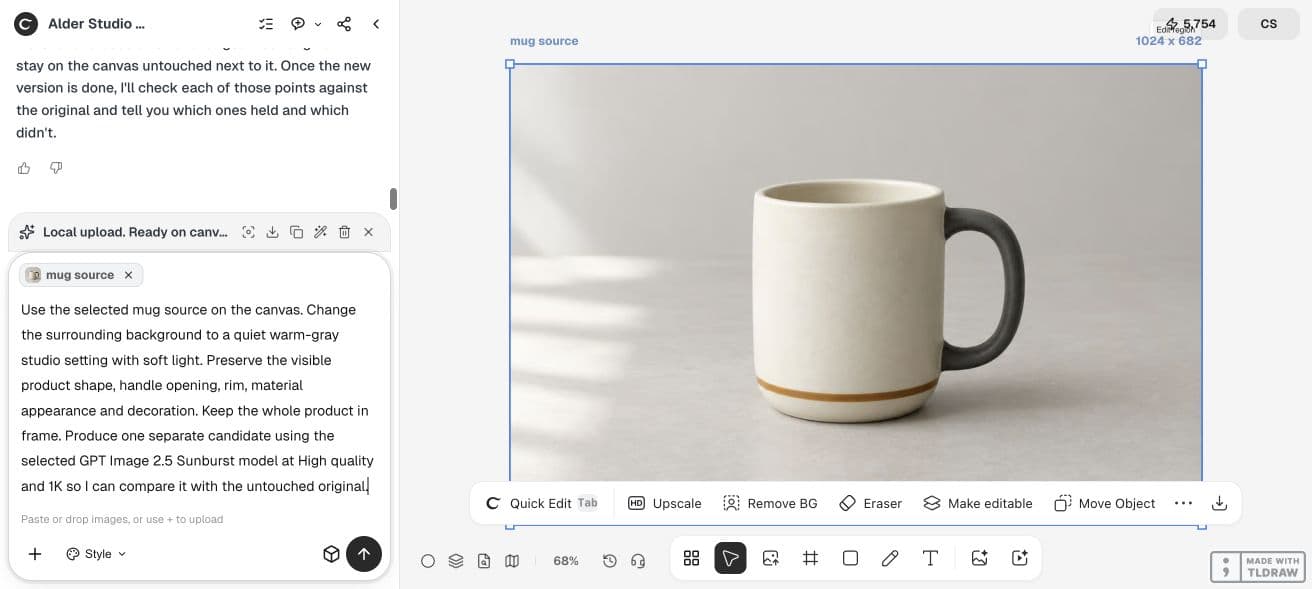Give the reply a thumbs down
Viewport: 1312px width, 589px height.
56,168
